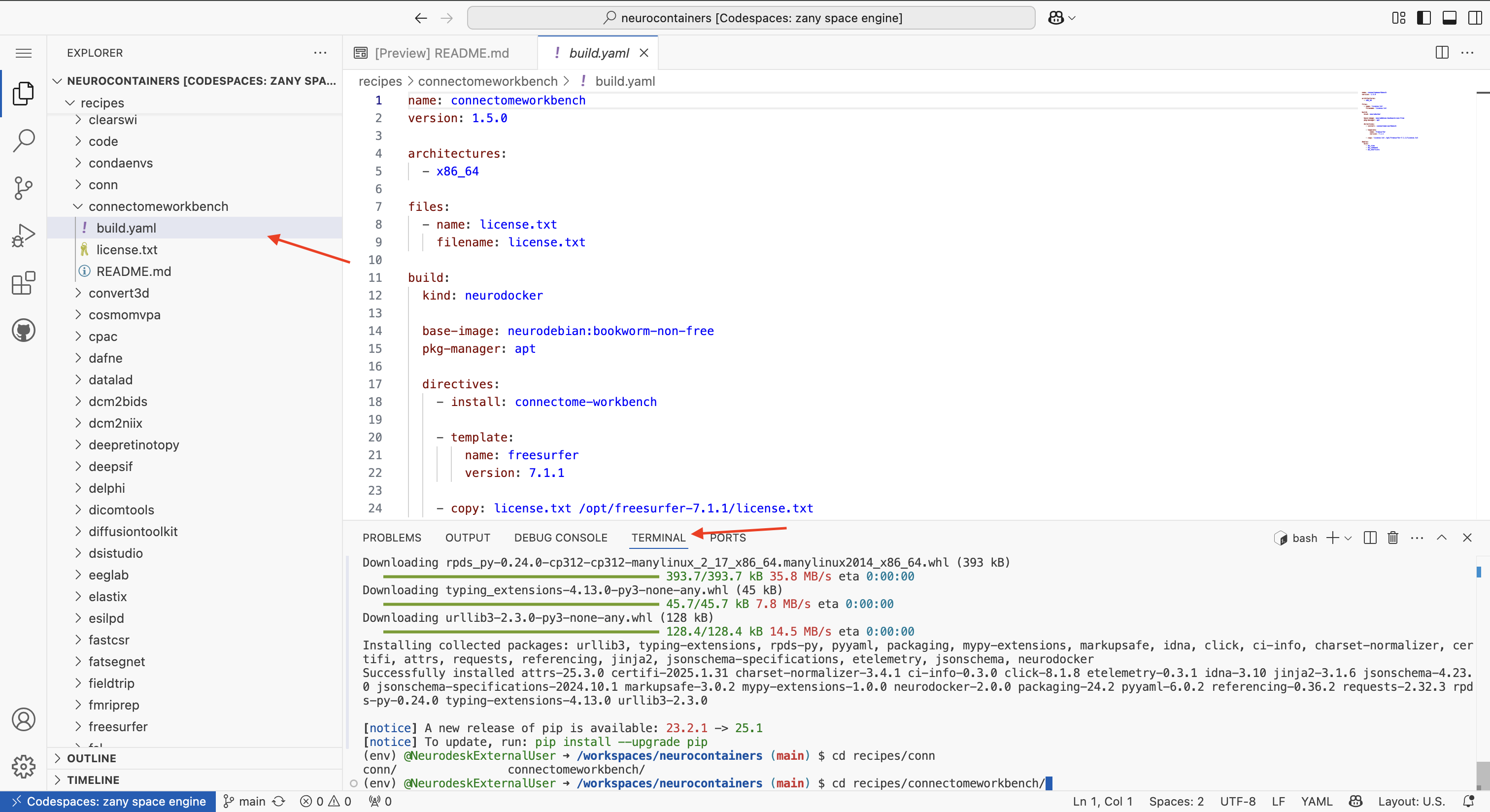Screen dimensions: 1490x812
Task: Click the neurocontainers command center search box
Action: click(x=750, y=18)
